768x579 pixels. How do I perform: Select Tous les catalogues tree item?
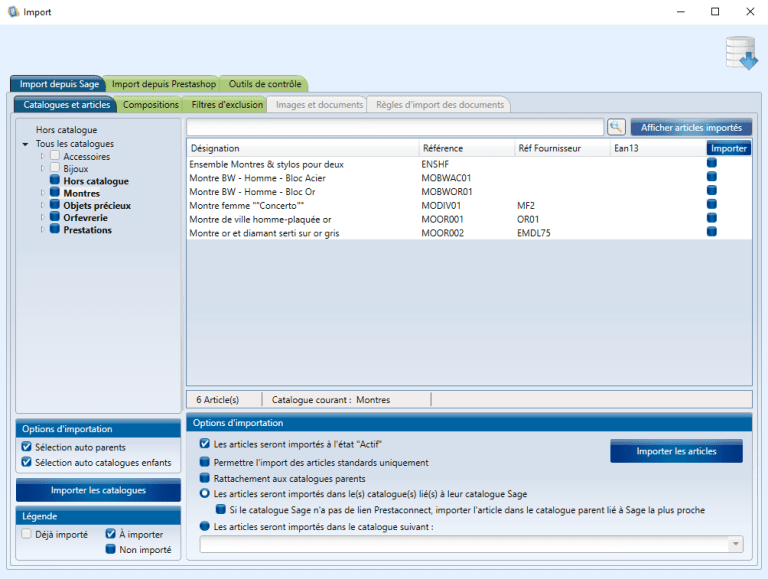(74, 144)
